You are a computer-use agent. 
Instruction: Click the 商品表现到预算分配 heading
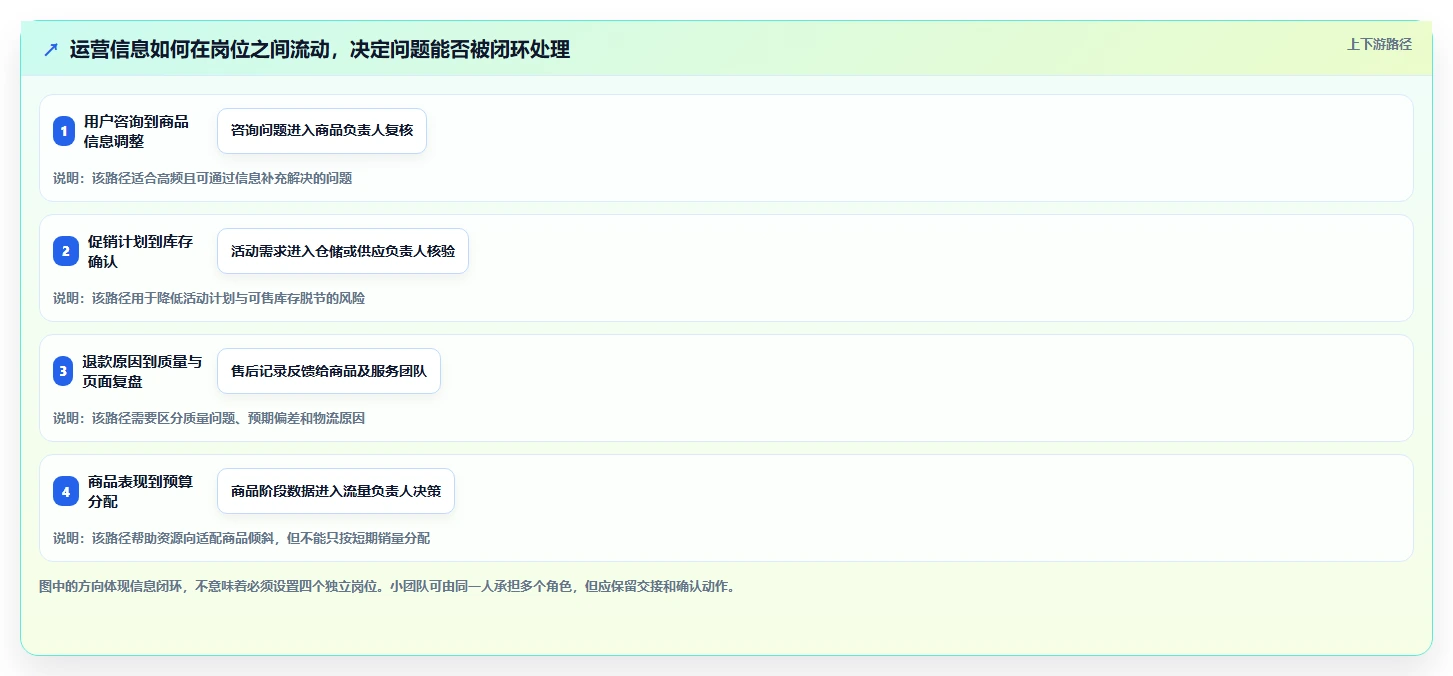pos(140,491)
